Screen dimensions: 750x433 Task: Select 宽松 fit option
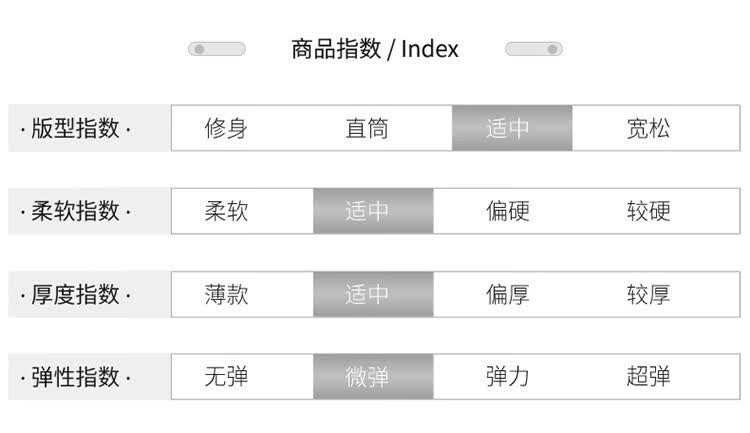[648, 129]
